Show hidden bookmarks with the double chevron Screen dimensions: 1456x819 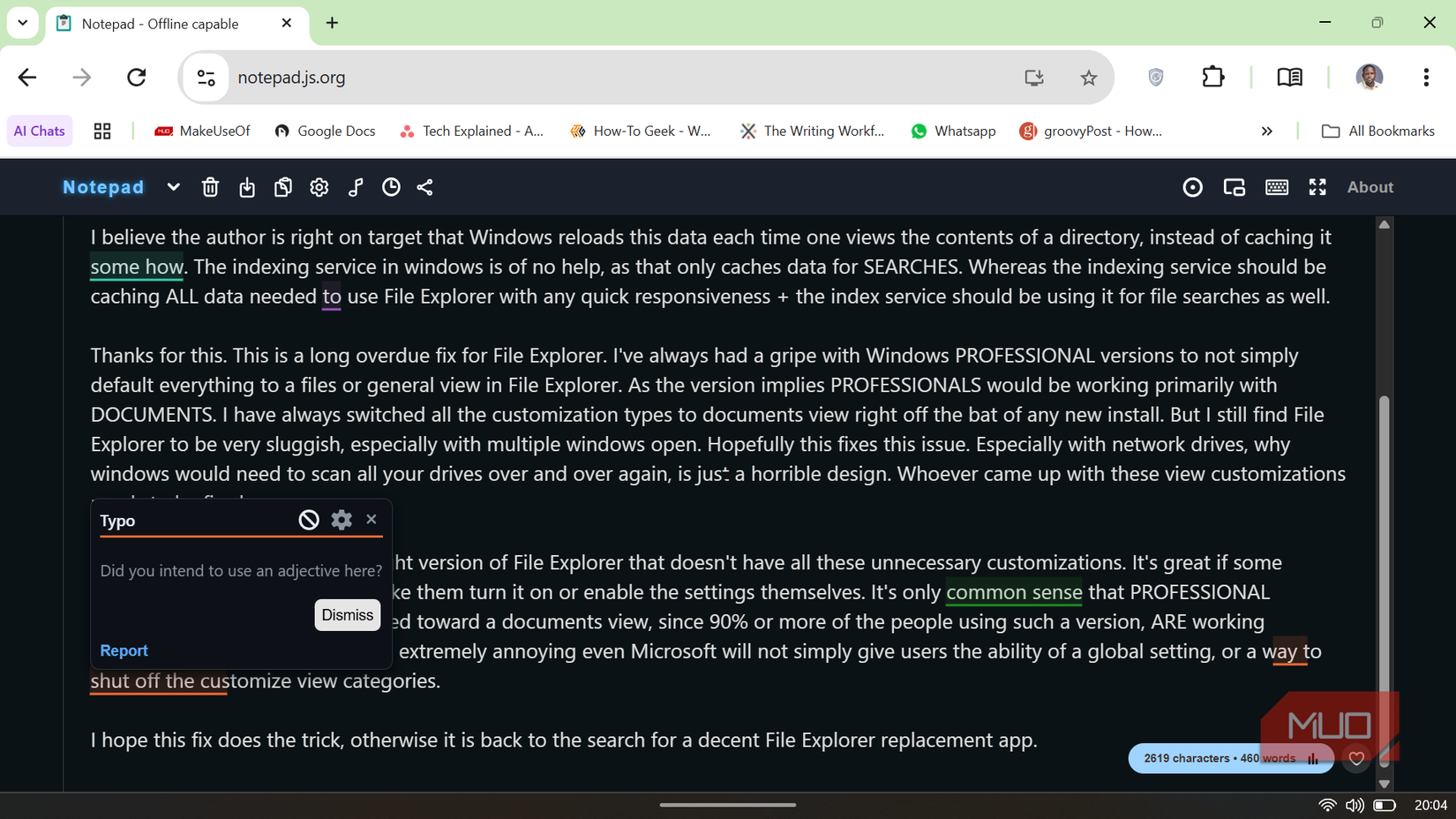point(1267,131)
